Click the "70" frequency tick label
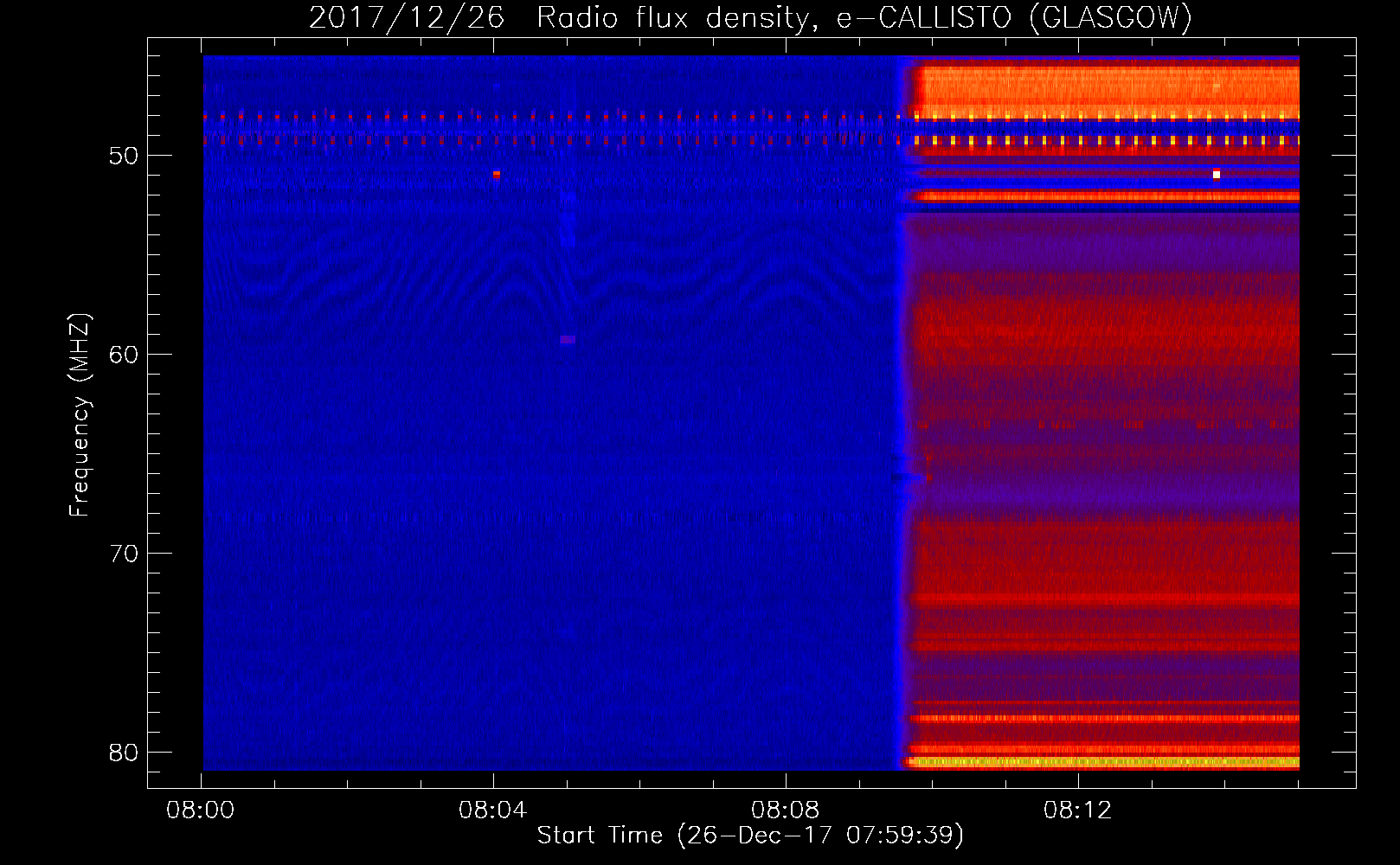The width and height of the screenshot is (1400, 865). (124, 554)
